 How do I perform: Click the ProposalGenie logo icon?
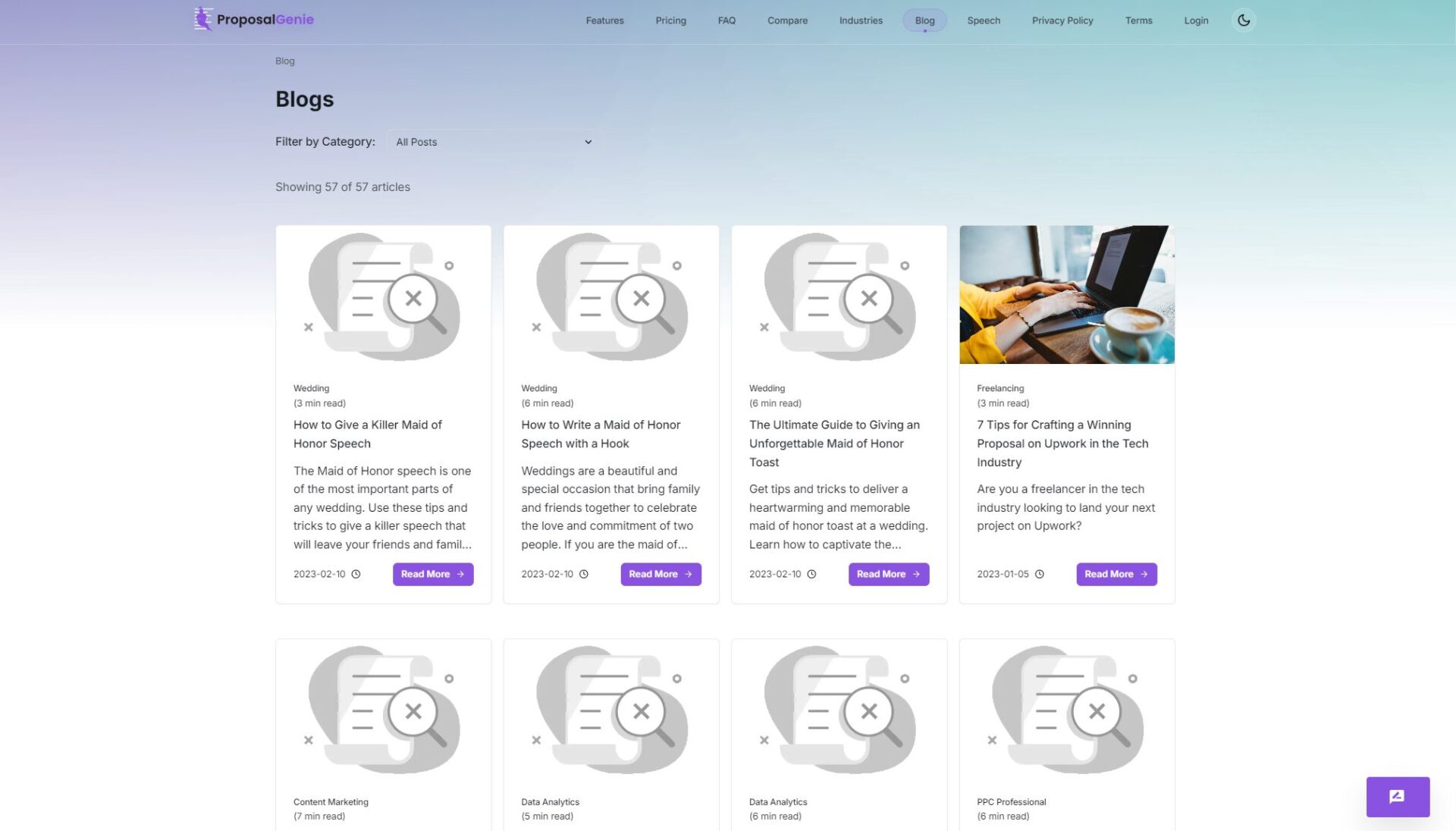click(x=202, y=19)
